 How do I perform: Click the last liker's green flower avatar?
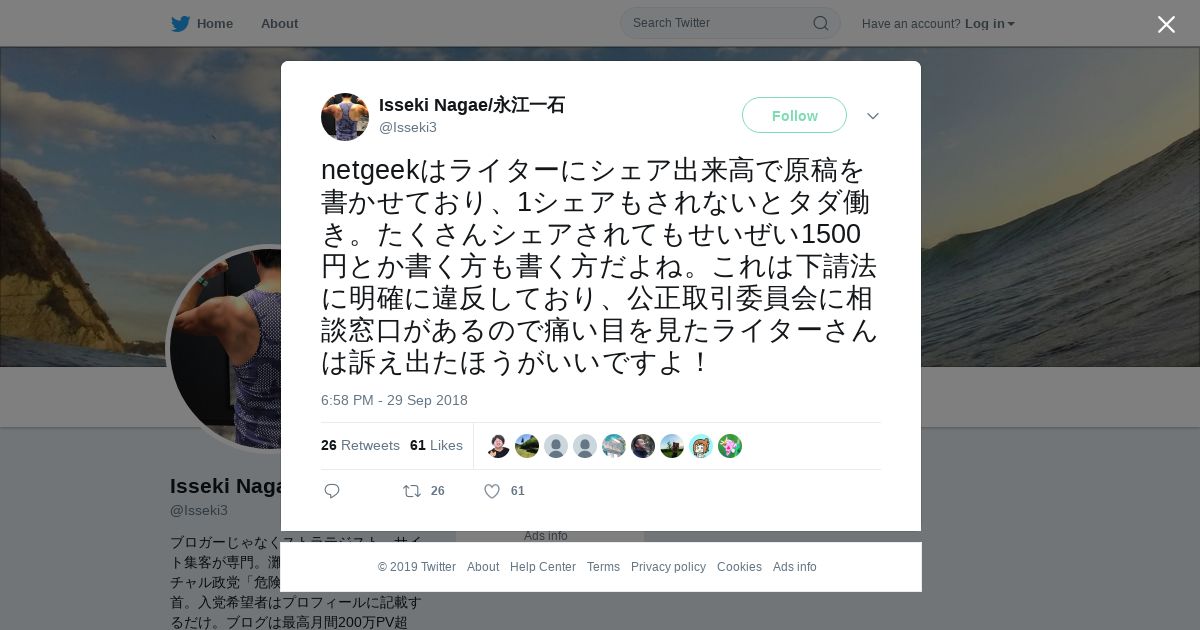730,446
